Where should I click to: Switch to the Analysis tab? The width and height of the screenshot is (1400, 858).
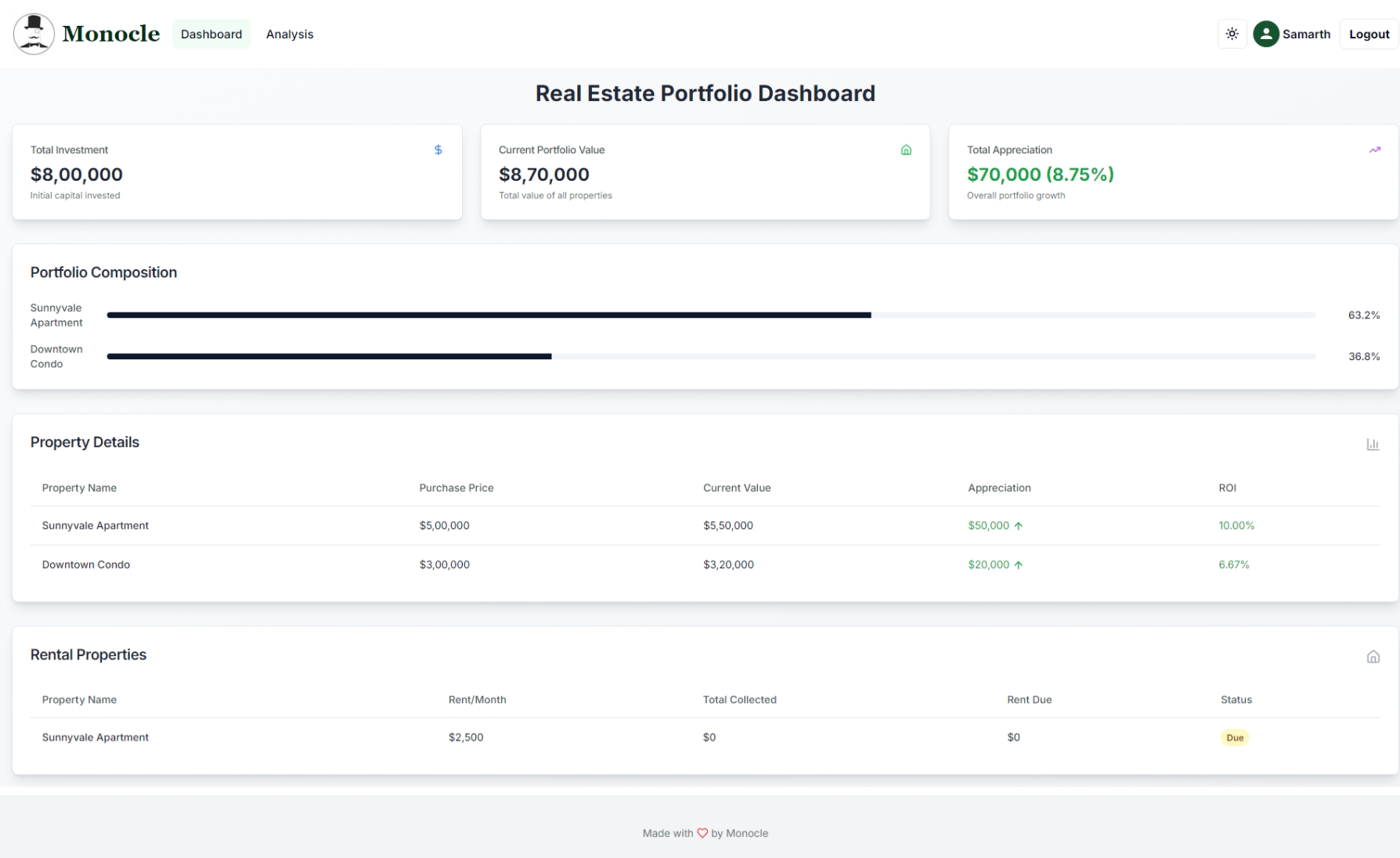tap(290, 34)
